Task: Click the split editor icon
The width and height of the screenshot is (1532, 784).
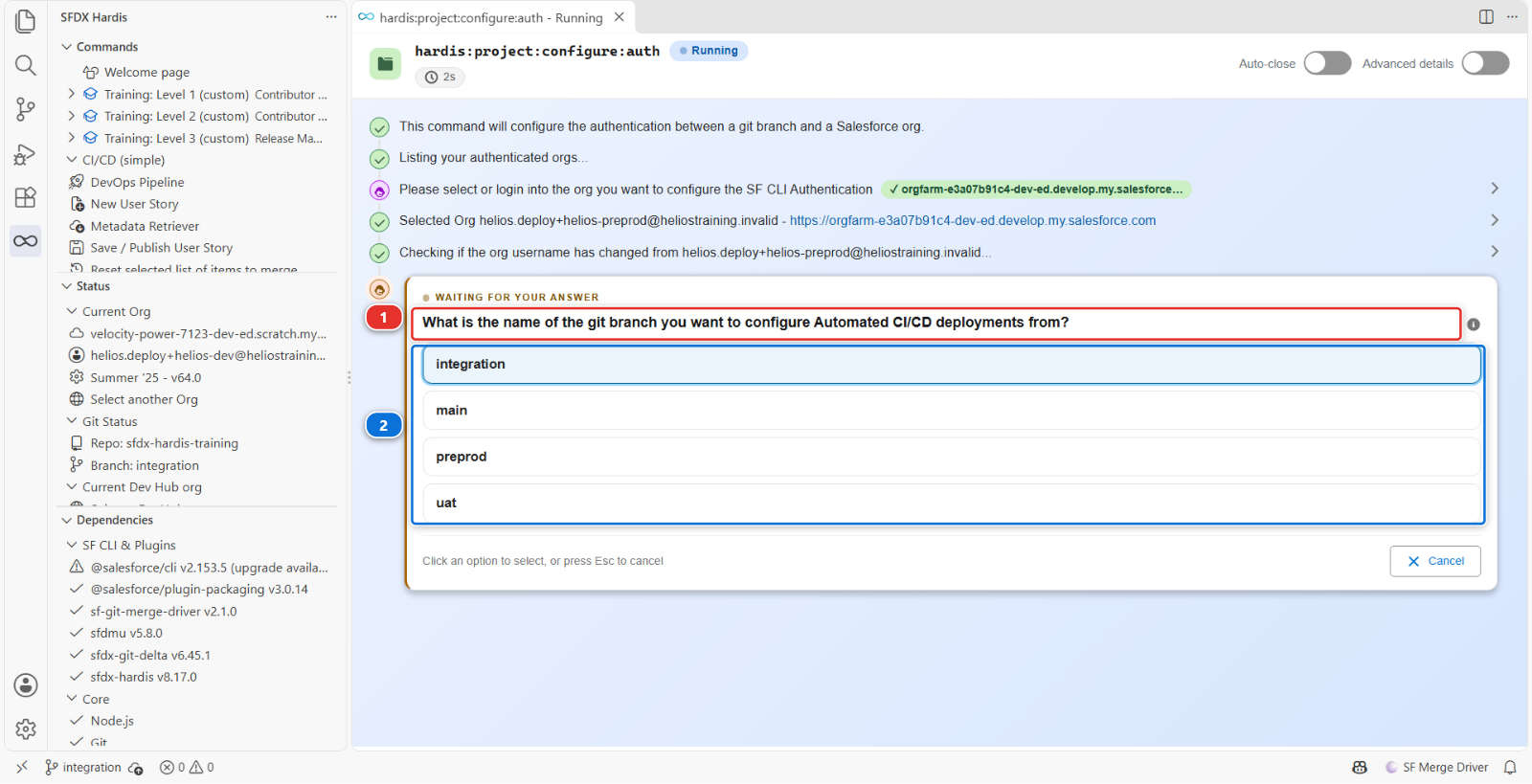Action: click(1486, 16)
